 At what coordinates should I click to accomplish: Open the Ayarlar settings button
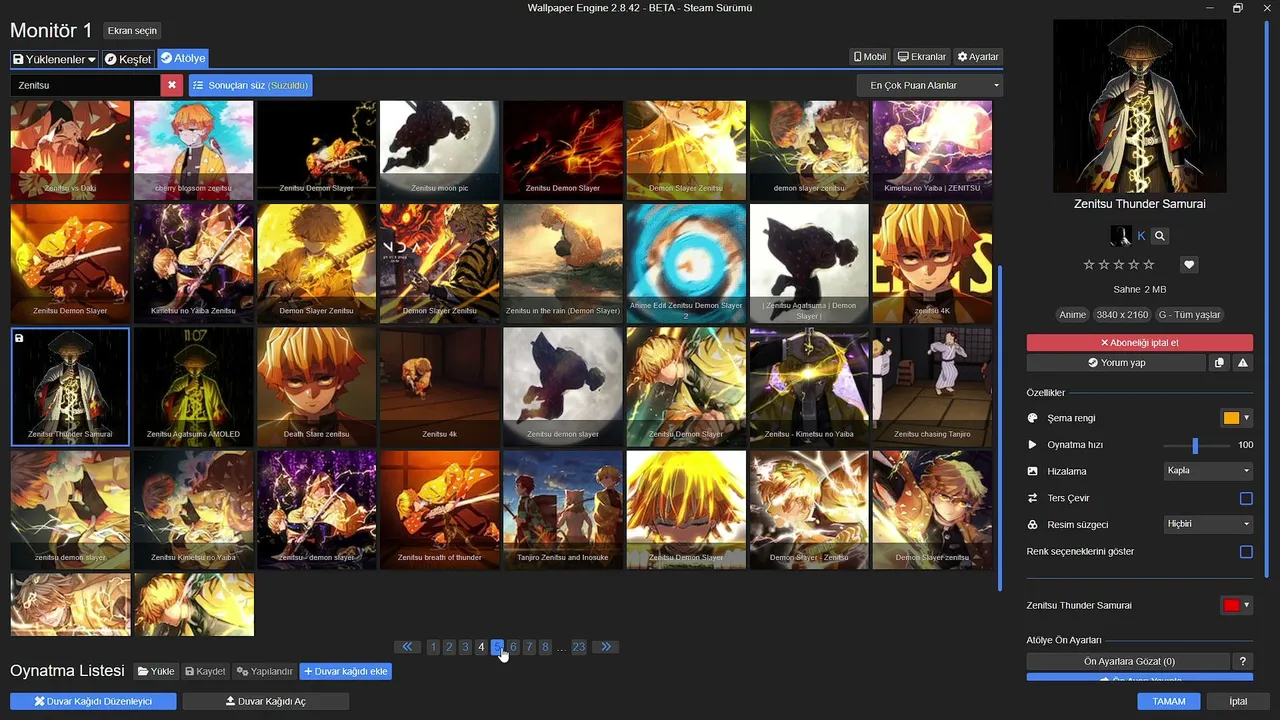point(978,57)
